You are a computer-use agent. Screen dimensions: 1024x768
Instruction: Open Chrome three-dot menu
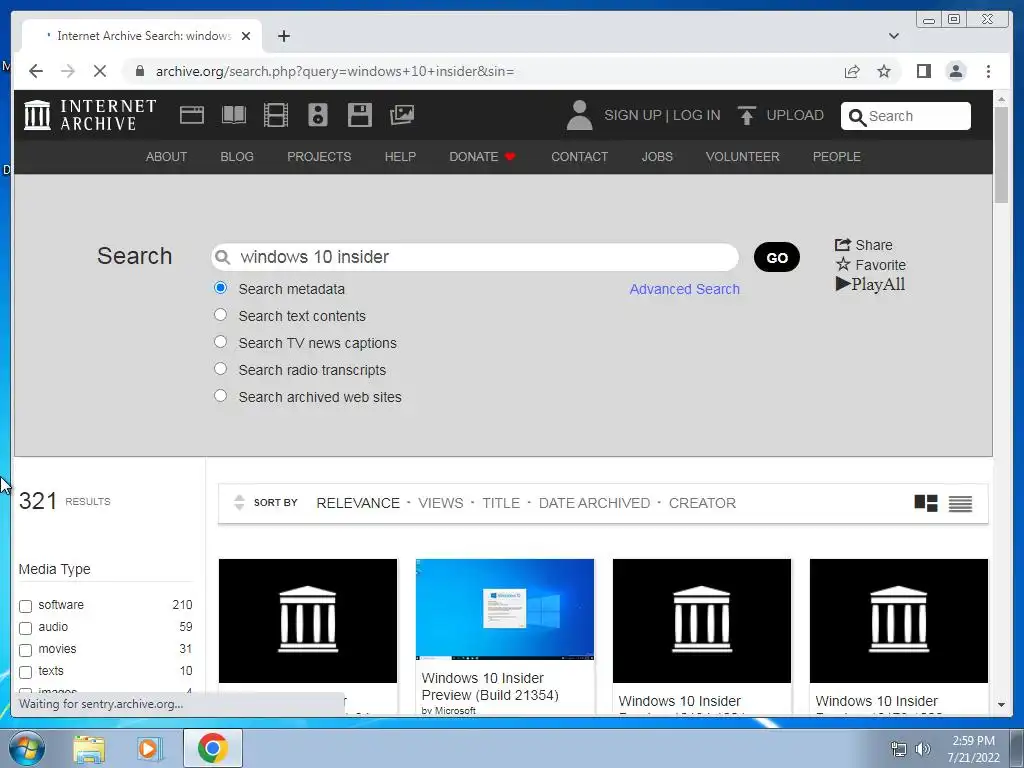pos(988,71)
